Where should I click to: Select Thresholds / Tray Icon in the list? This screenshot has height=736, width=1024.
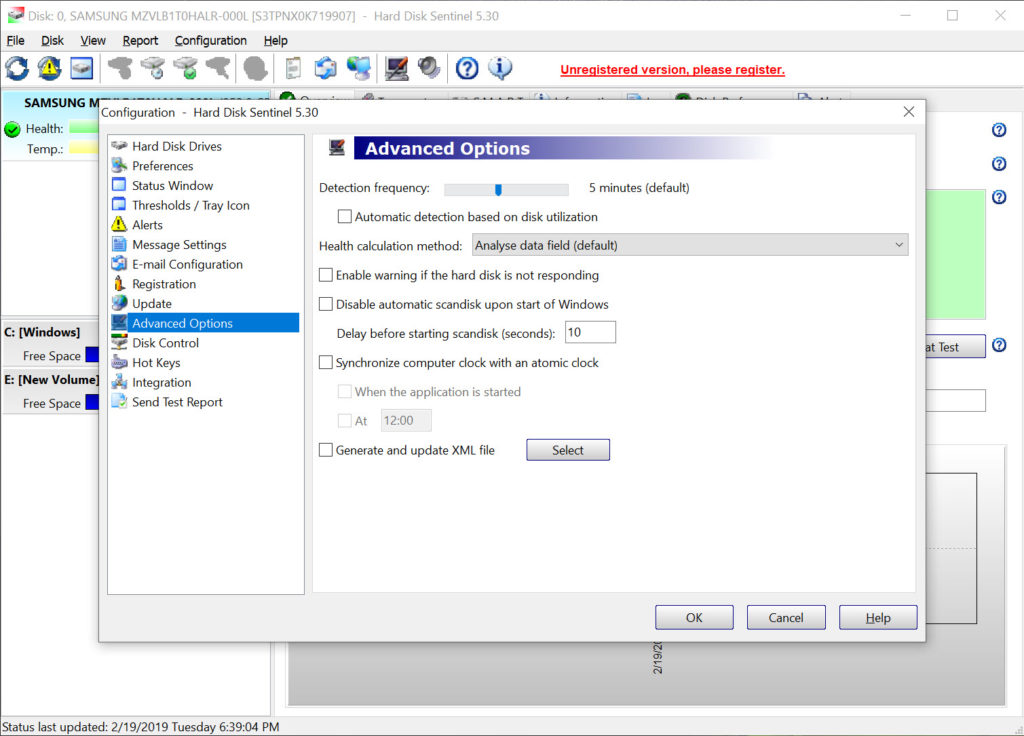pos(191,205)
